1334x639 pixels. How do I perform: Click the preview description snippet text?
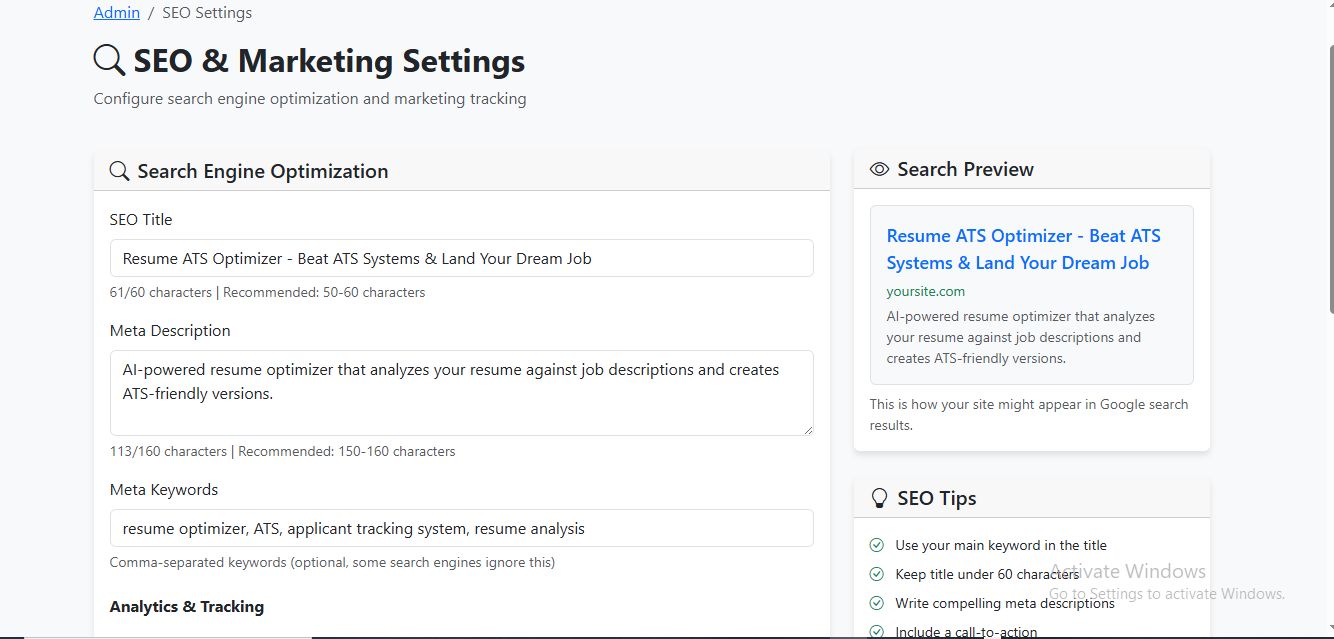pyautogui.click(x=1020, y=337)
